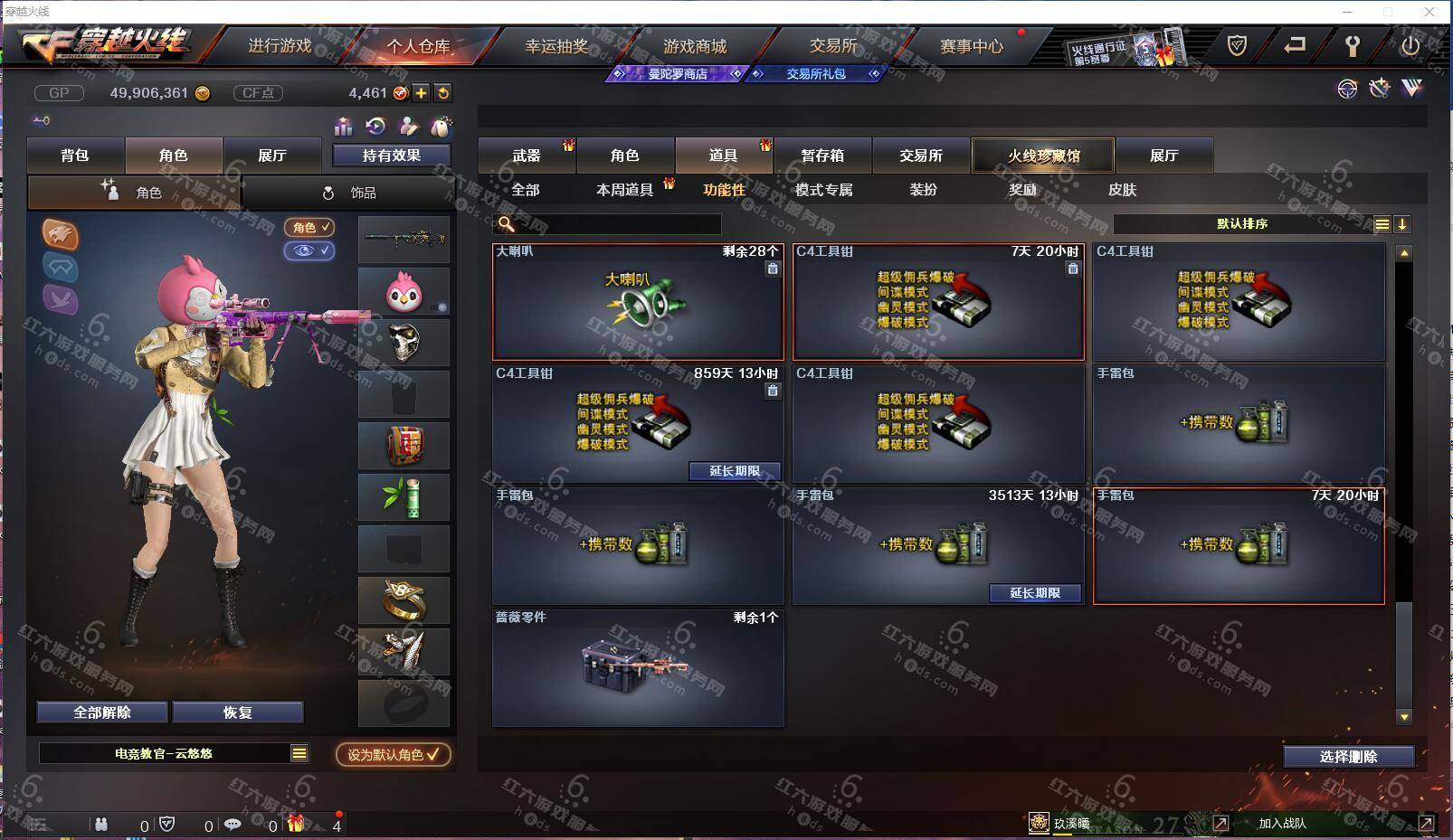
Task: Expand character list next to 电竞教官-云悠悠
Action: (x=299, y=753)
